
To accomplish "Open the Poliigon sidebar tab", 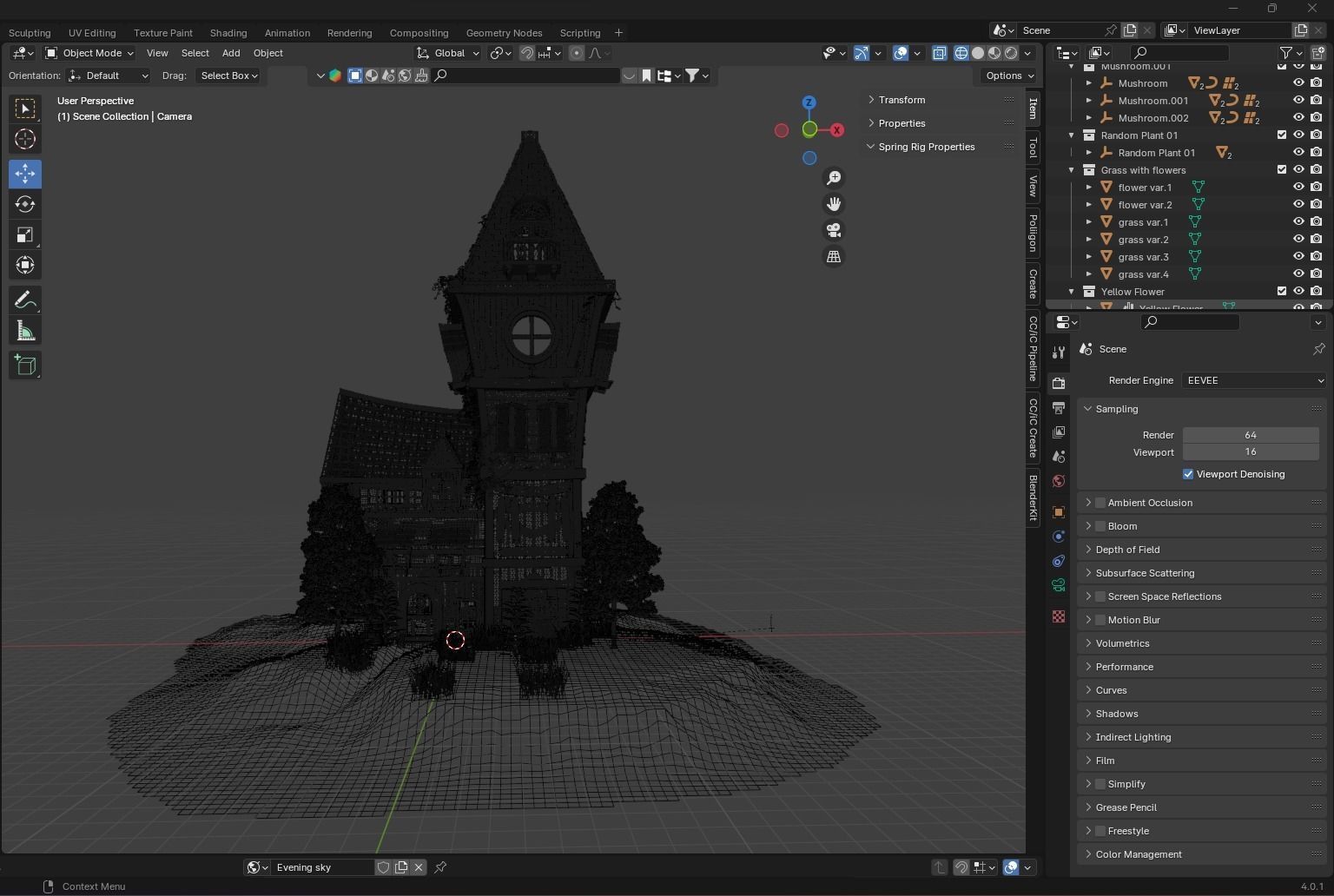I will click(x=1033, y=232).
